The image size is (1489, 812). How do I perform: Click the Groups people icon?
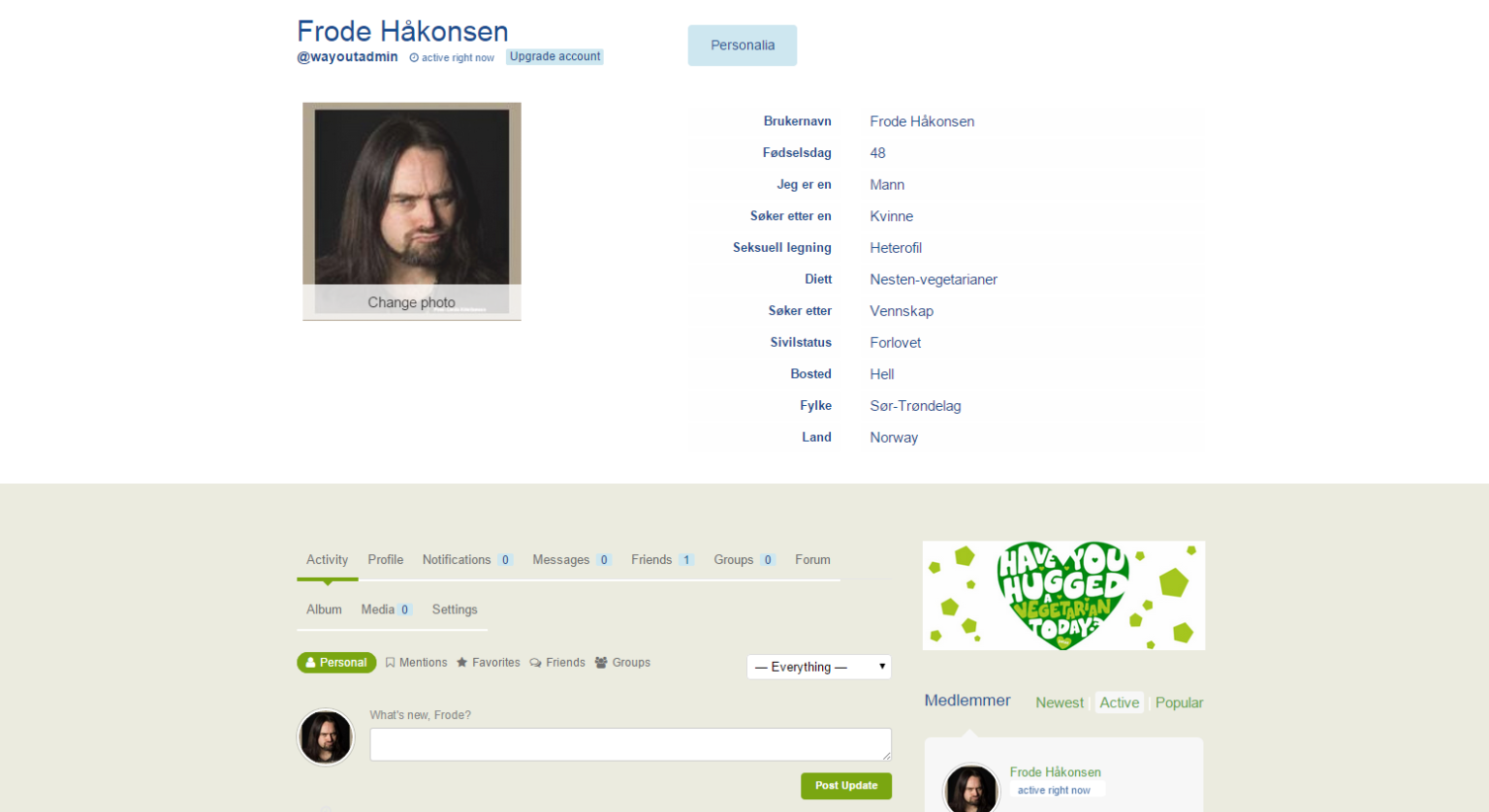(601, 663)
